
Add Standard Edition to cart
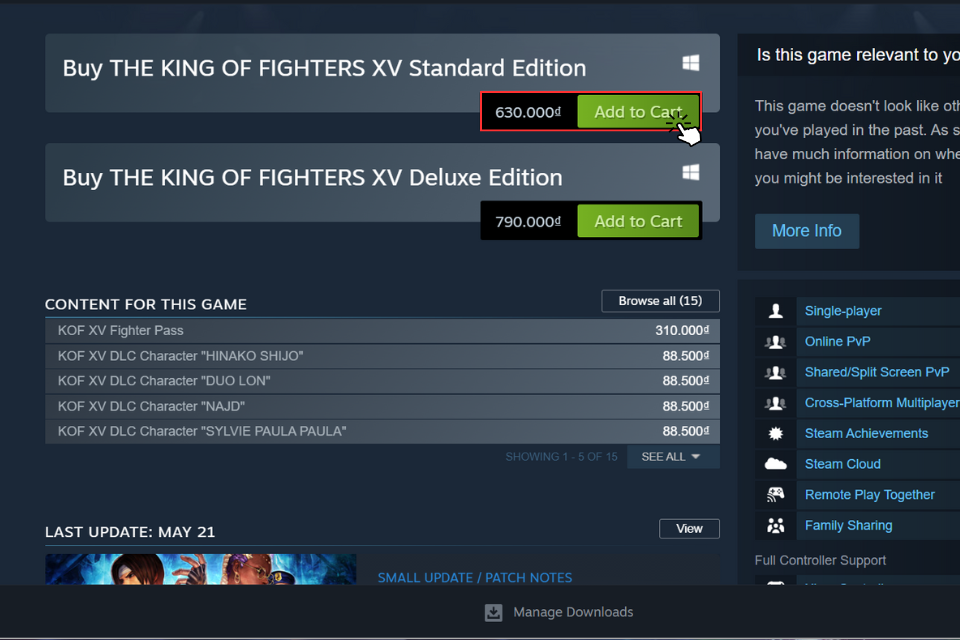638,111
